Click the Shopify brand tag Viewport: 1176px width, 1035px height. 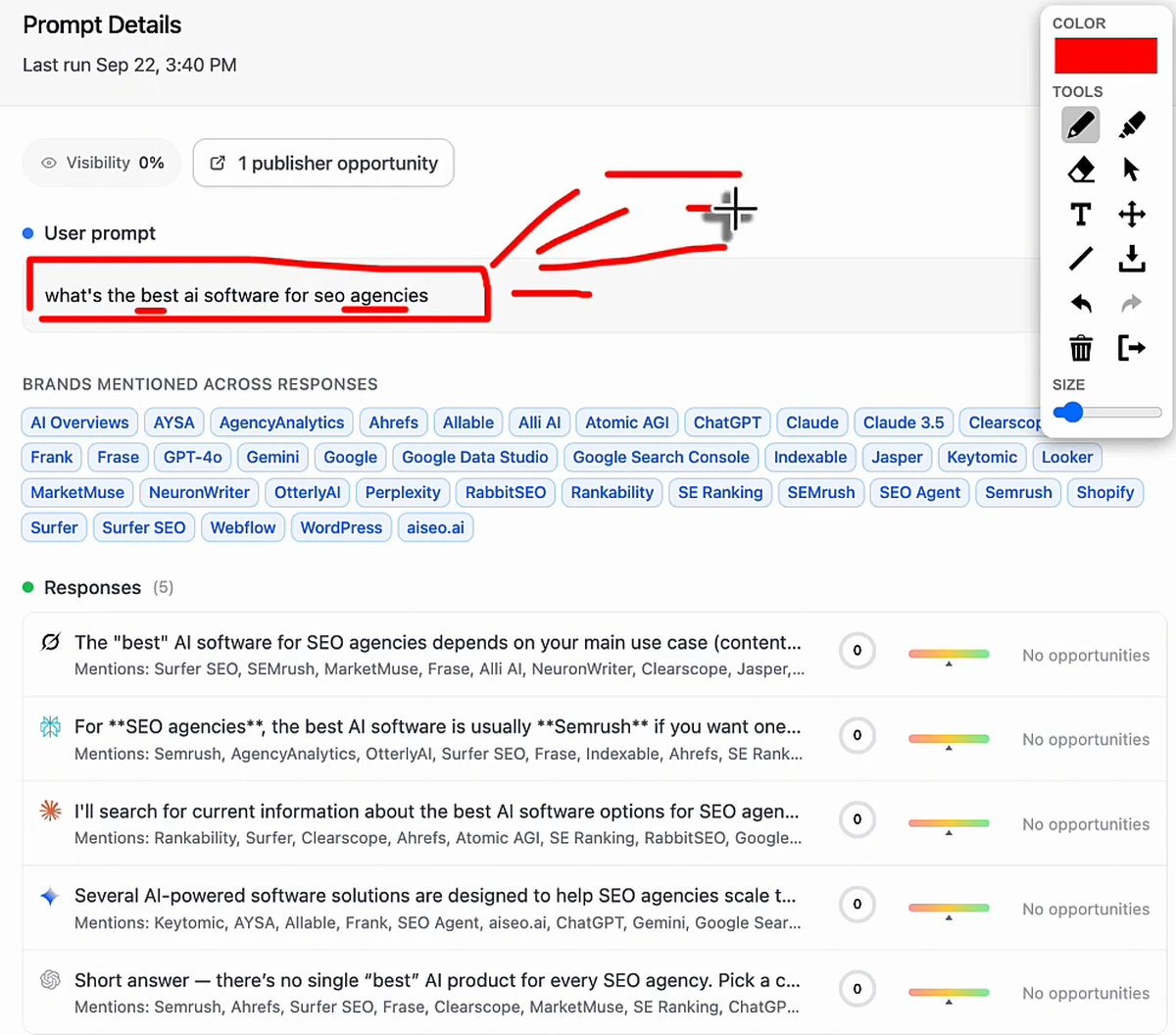coord(1104,492)
